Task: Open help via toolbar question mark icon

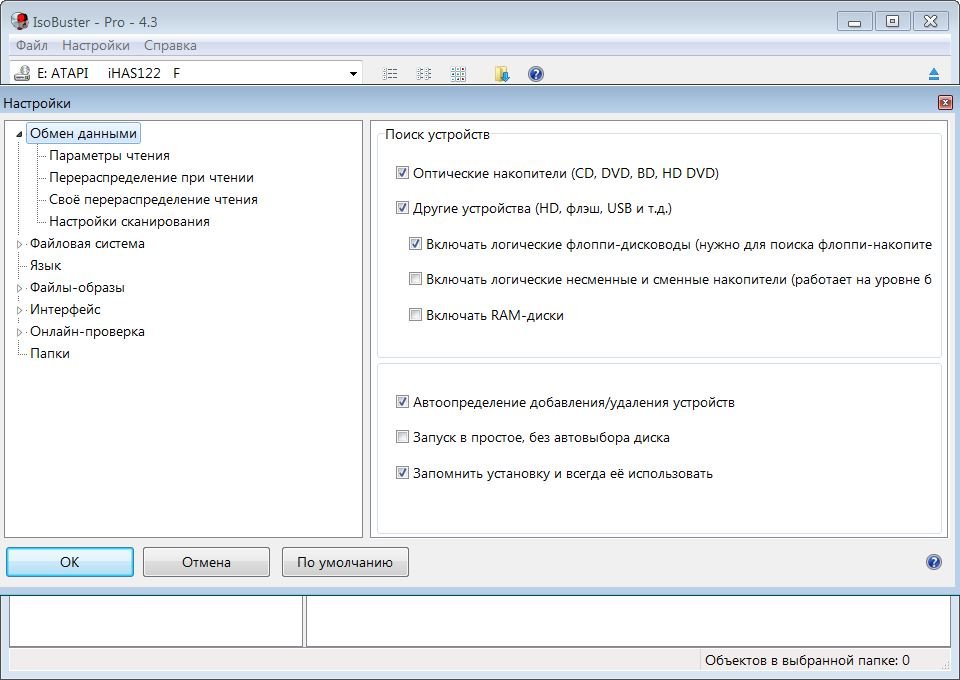Action: click(536, 74)
